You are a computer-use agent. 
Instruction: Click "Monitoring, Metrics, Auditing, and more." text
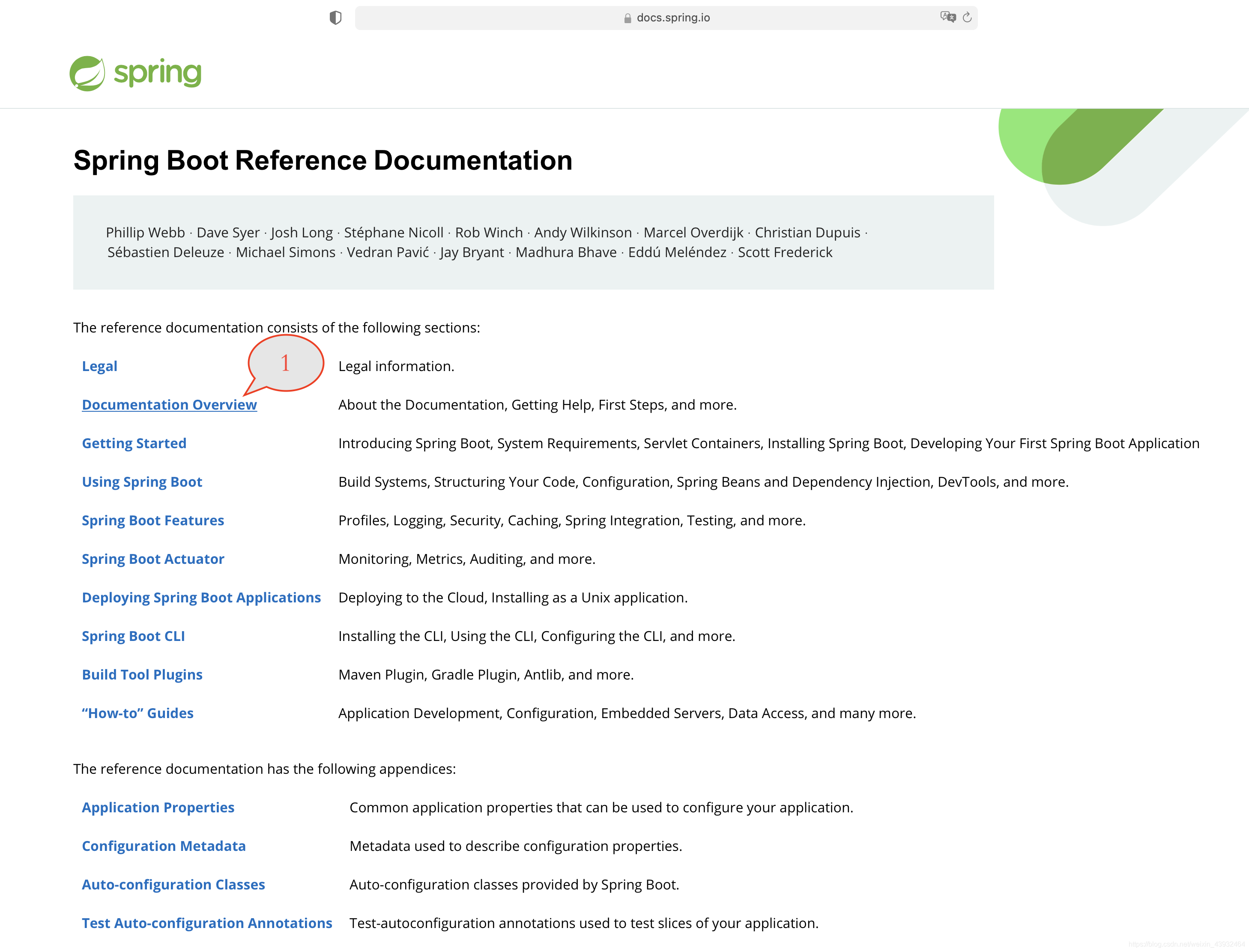[467, 559]
